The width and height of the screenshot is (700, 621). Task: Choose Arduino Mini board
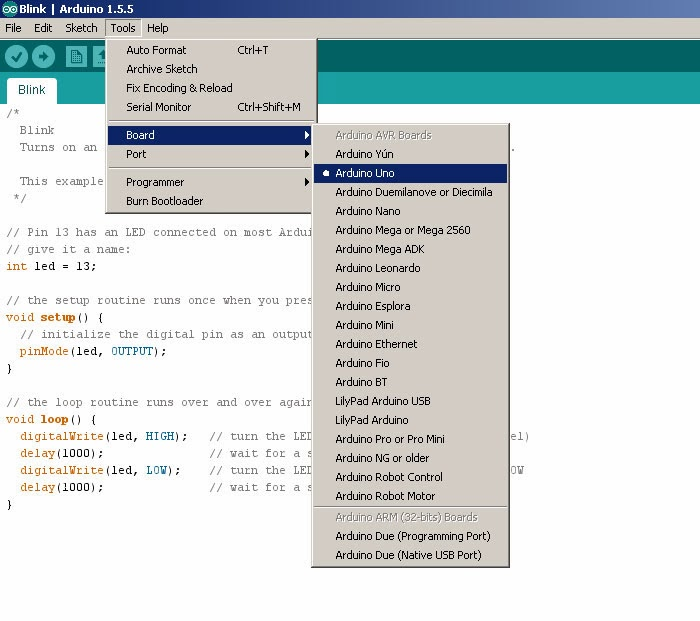[410, 325]
